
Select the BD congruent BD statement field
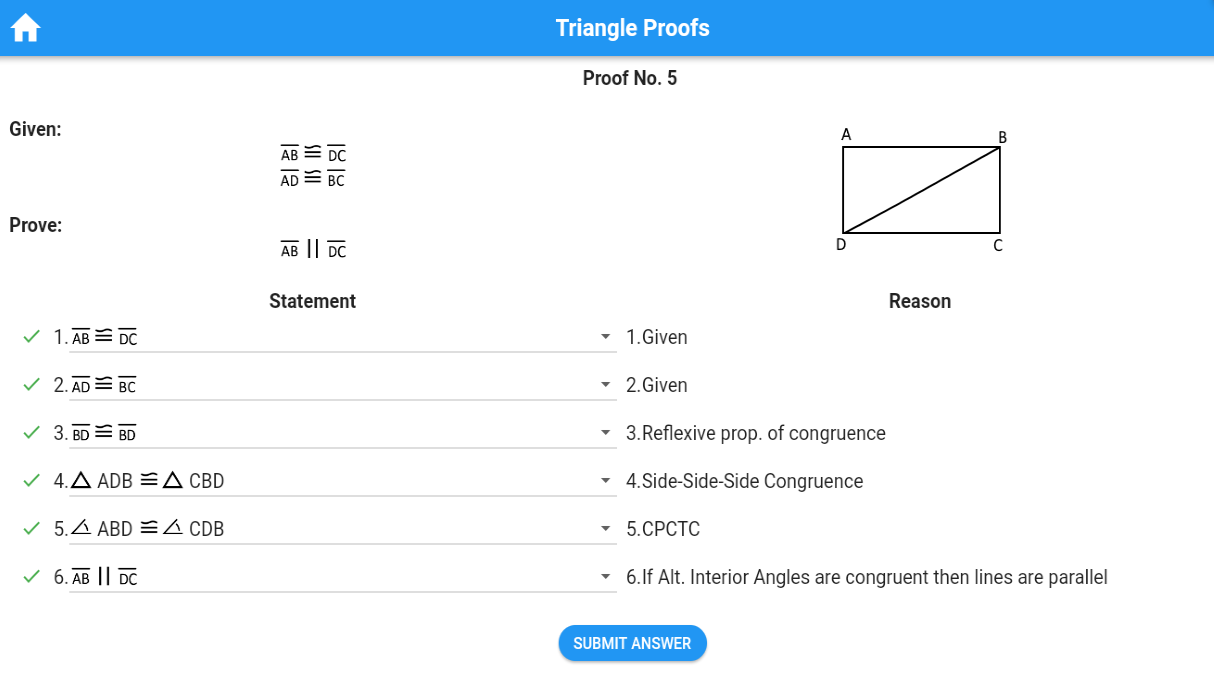330,433
